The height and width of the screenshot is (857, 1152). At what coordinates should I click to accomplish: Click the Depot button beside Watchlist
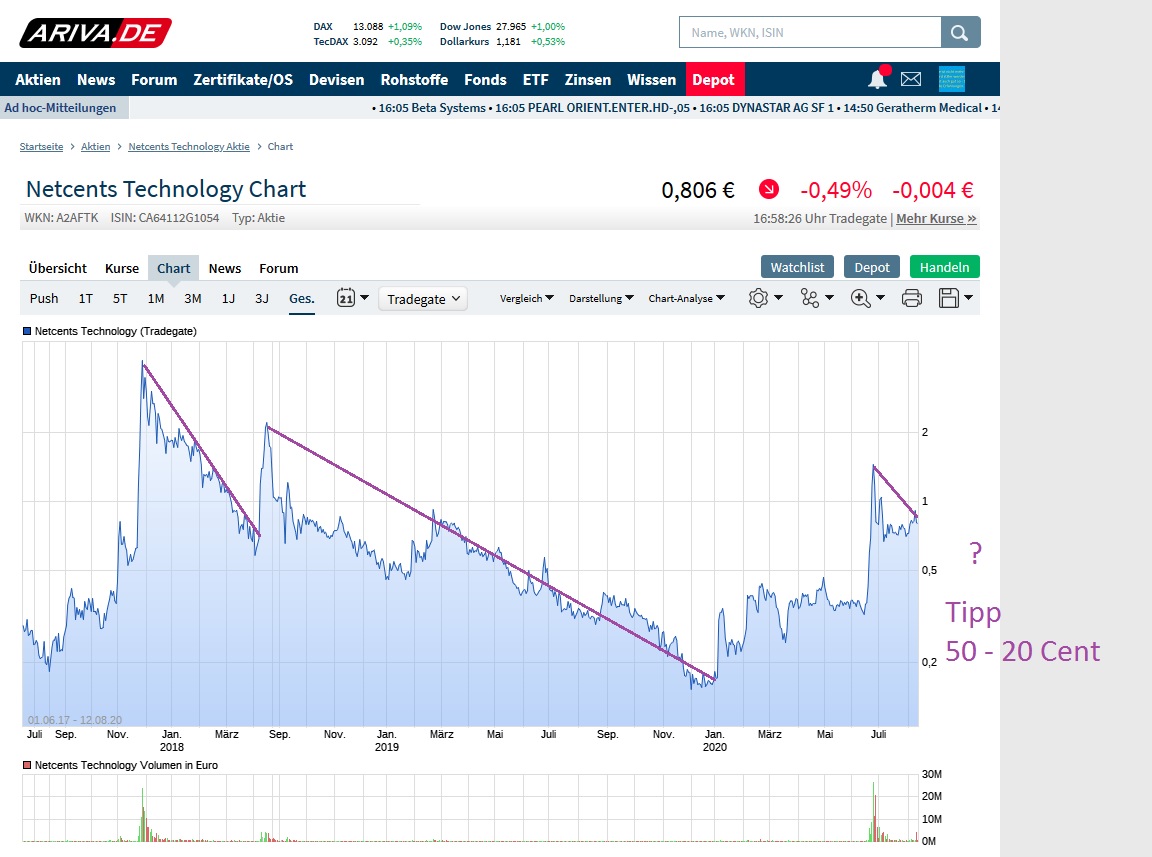coord(872,267)
